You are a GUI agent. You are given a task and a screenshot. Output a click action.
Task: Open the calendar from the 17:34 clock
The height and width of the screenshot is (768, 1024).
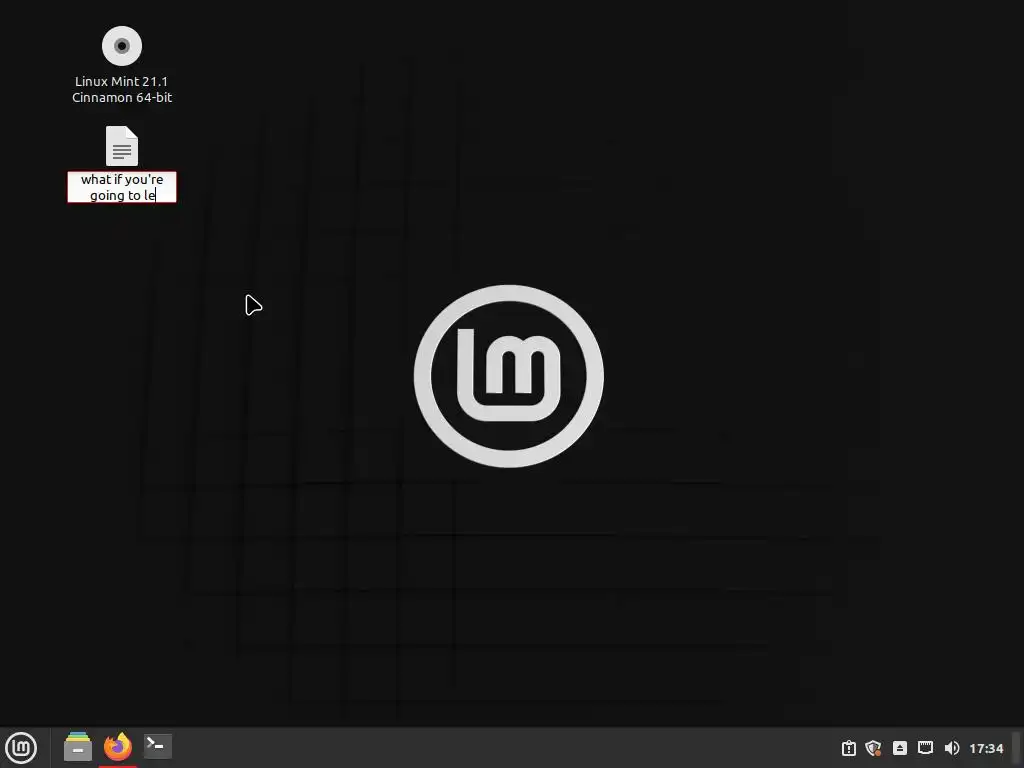click(x=986, y=748)
